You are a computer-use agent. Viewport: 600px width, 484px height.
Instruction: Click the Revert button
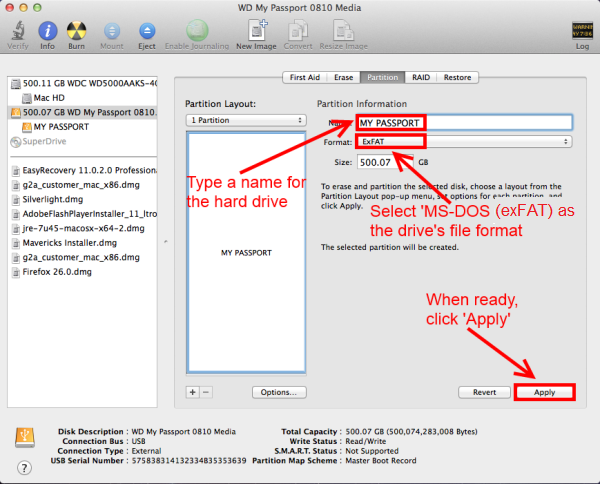point(484,392)
